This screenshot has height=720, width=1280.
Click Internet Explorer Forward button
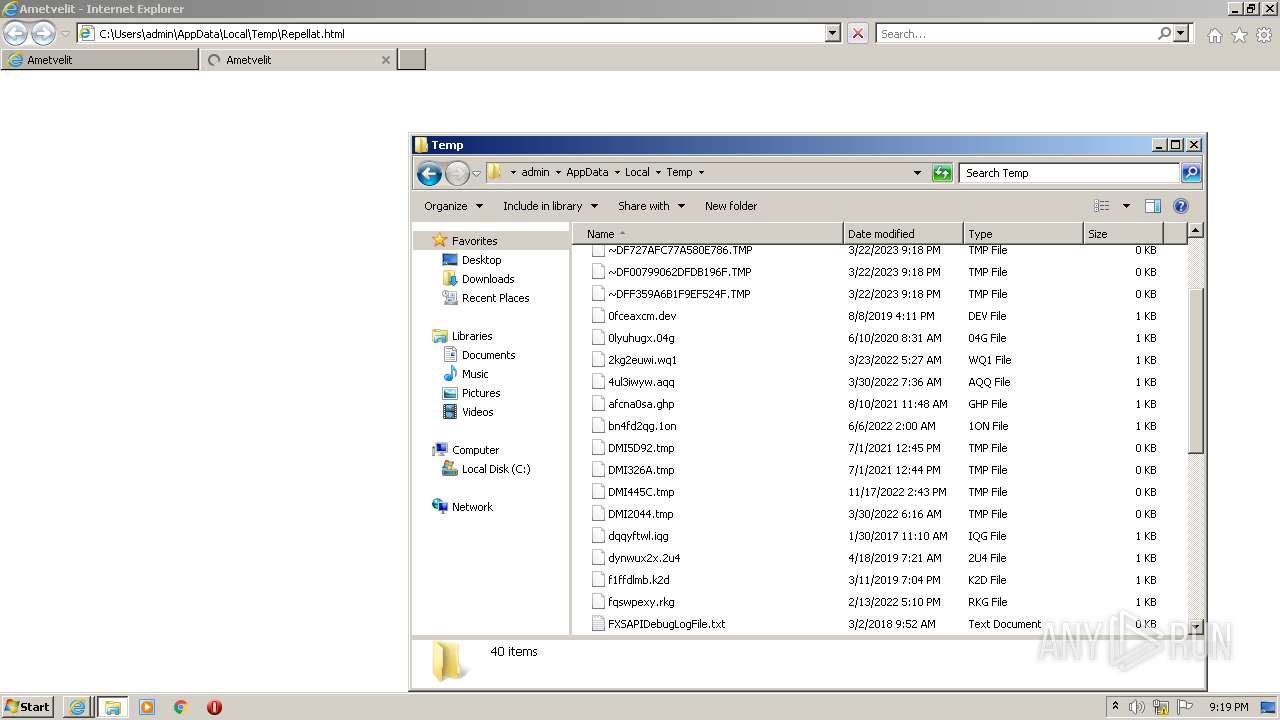[x=43, y=34]
